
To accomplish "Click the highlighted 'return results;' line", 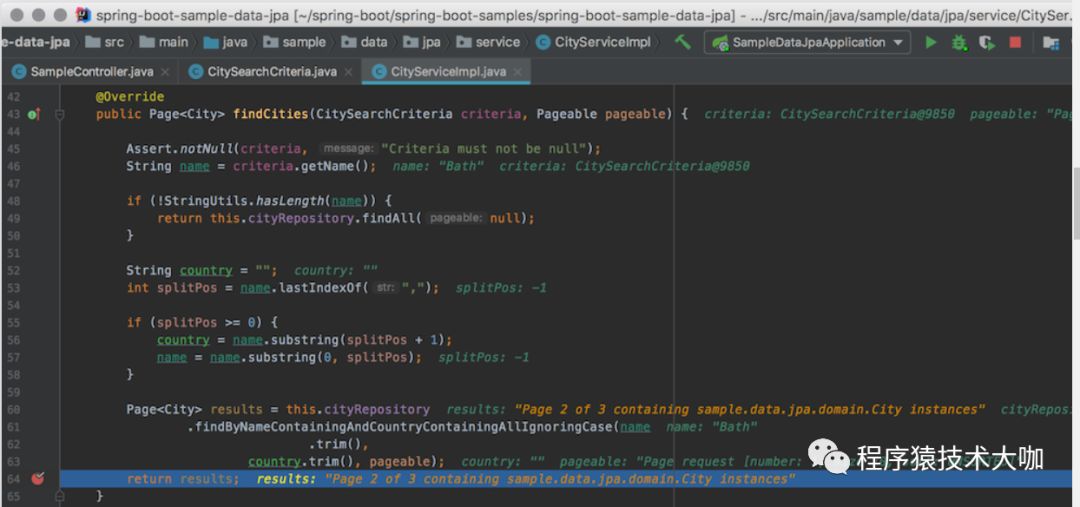I will 182,479.
